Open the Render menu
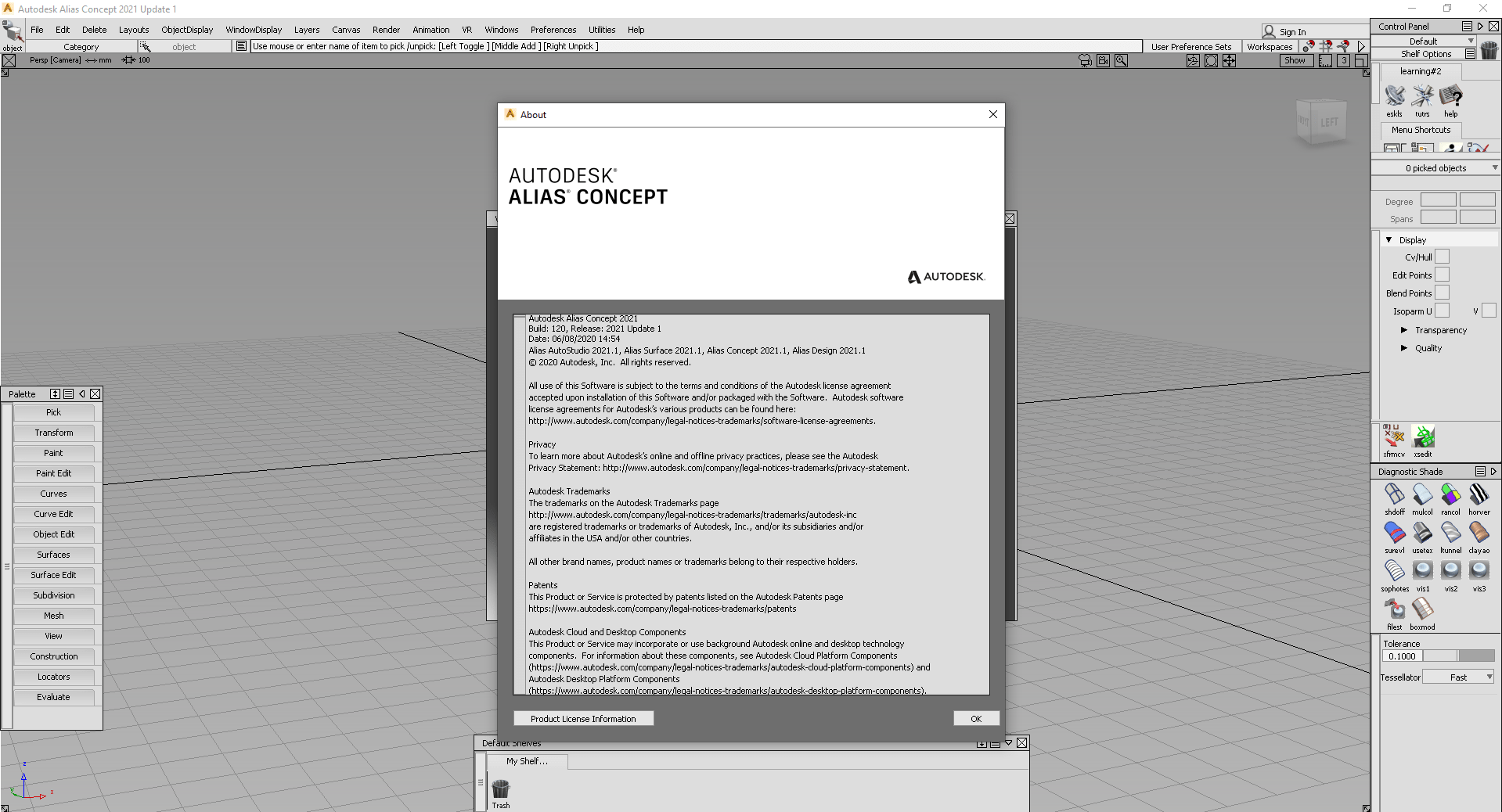The height and width of the screenshot is (812, 1502). point(386,30)
